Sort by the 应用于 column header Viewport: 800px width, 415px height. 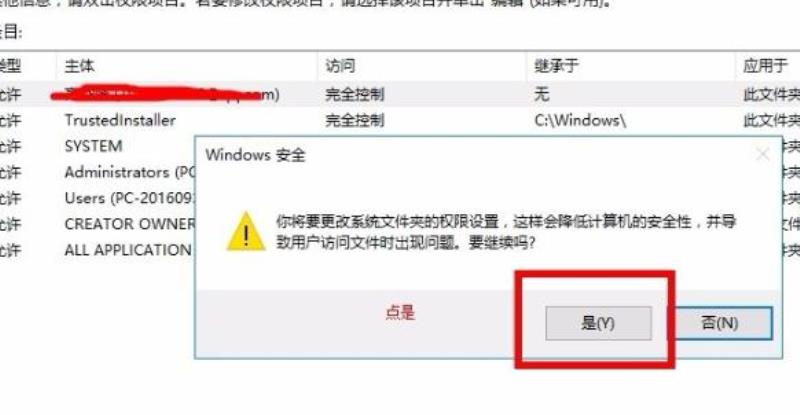pos(765,66)
